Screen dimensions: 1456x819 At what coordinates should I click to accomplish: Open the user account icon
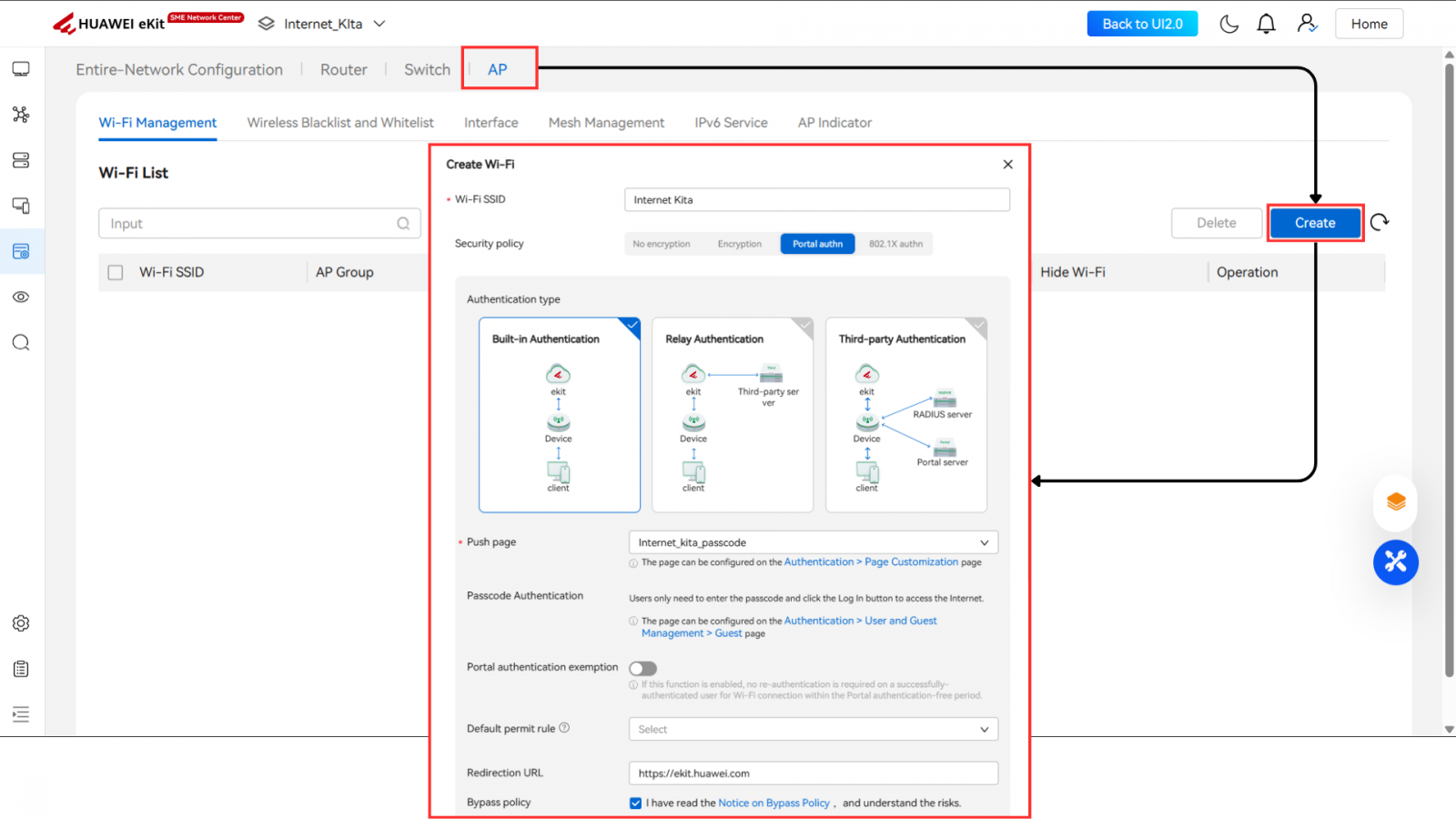point(1307,24)
